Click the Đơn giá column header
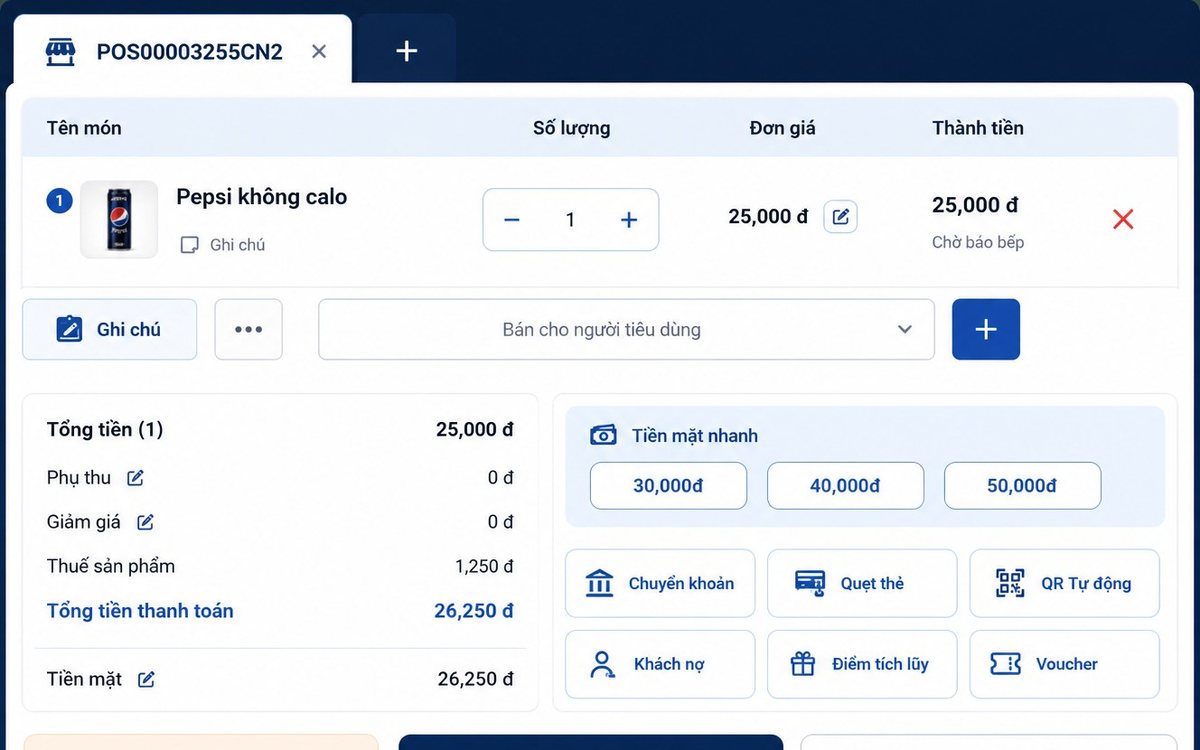 782,128
